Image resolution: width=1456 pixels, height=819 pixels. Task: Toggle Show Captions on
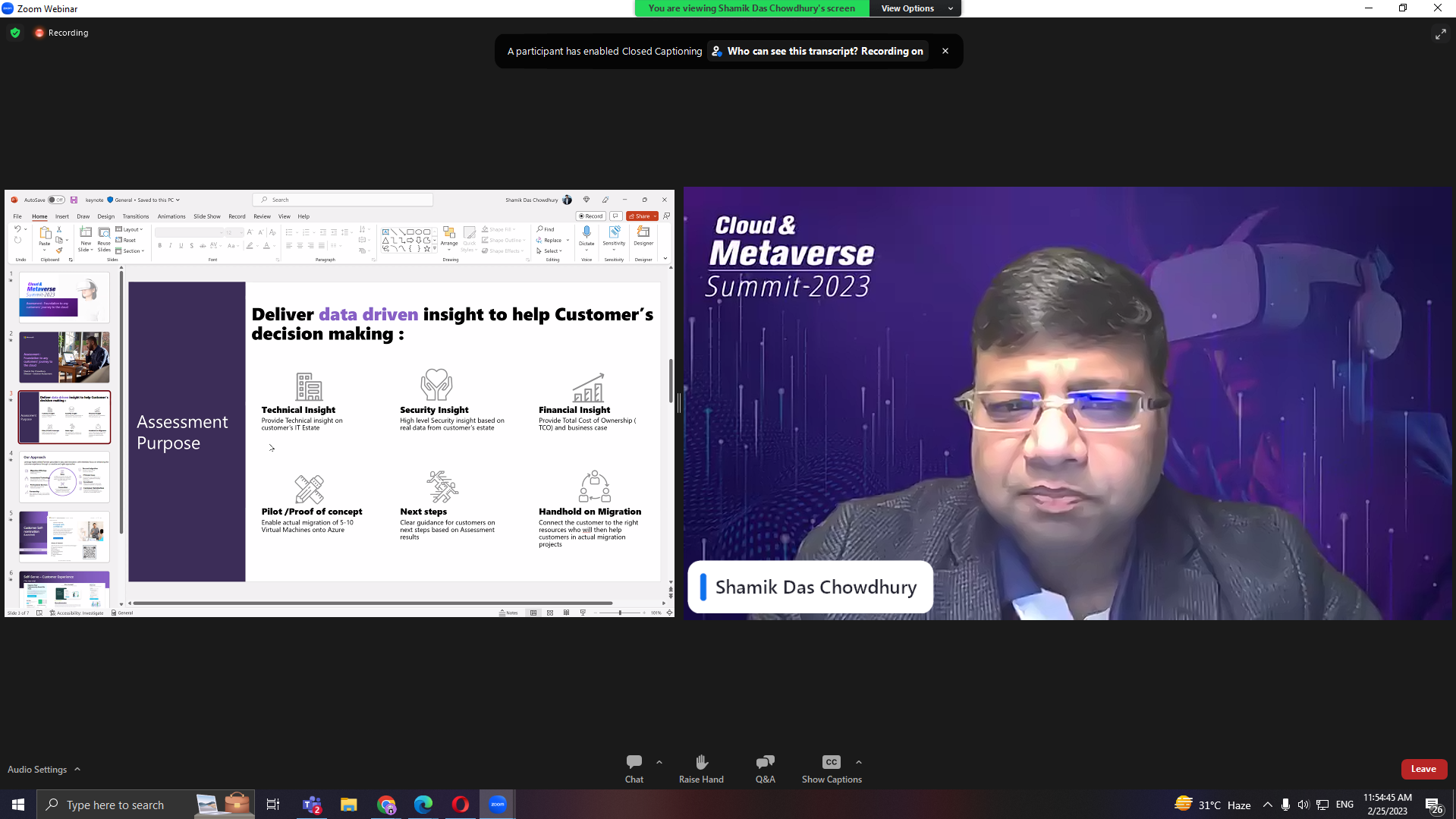pos(831,768)
